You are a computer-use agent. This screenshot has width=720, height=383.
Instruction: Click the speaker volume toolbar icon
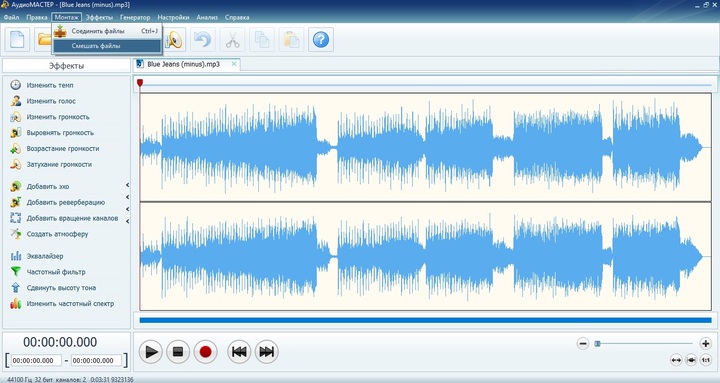174,40
